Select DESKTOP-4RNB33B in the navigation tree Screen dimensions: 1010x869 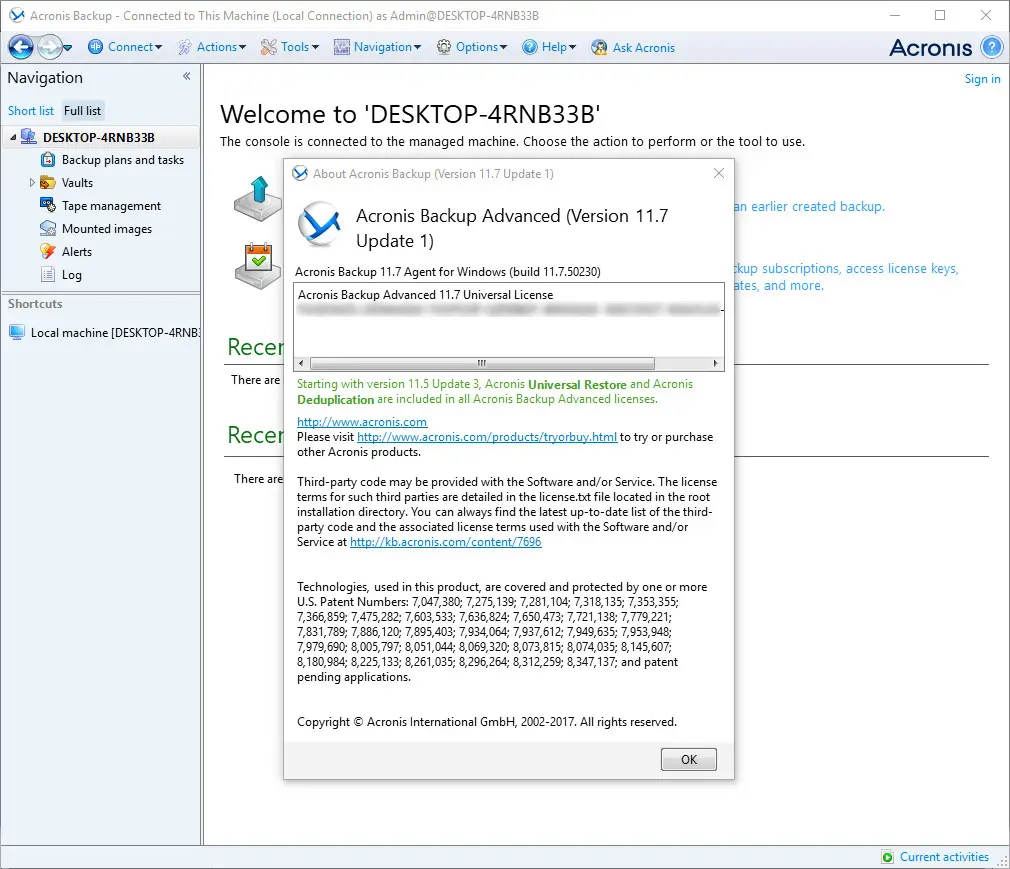tap(99, 137)
